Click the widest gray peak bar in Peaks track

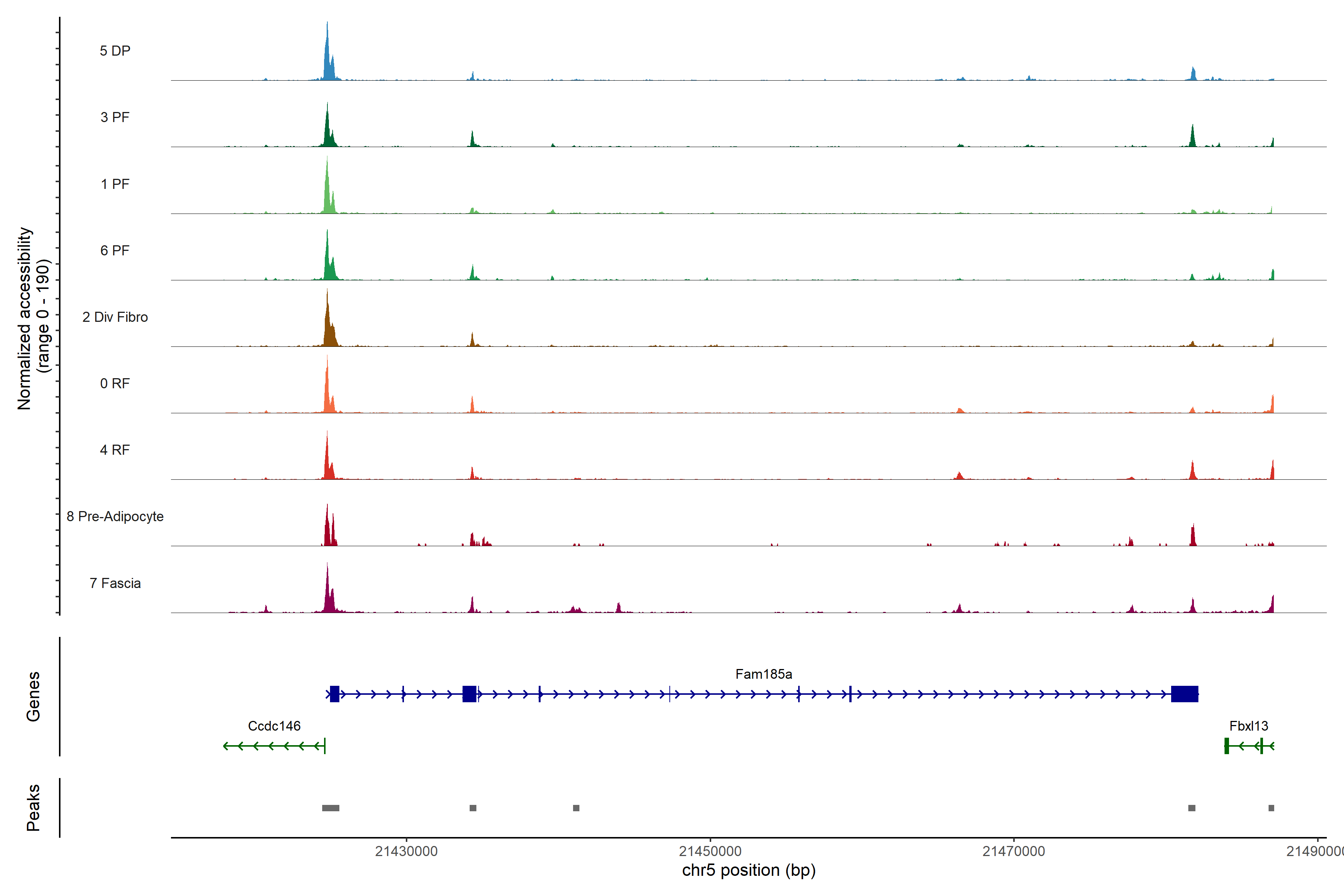click(330, 808)
